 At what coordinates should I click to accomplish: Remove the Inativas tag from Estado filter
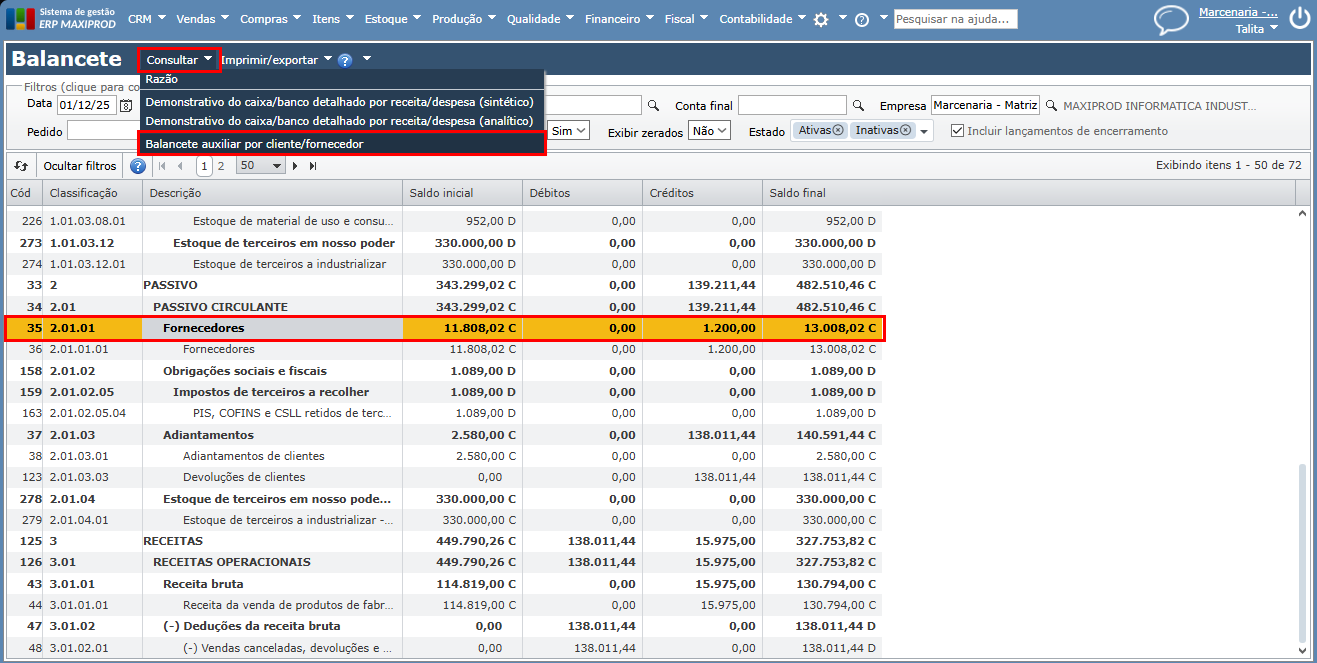[906, 130]
